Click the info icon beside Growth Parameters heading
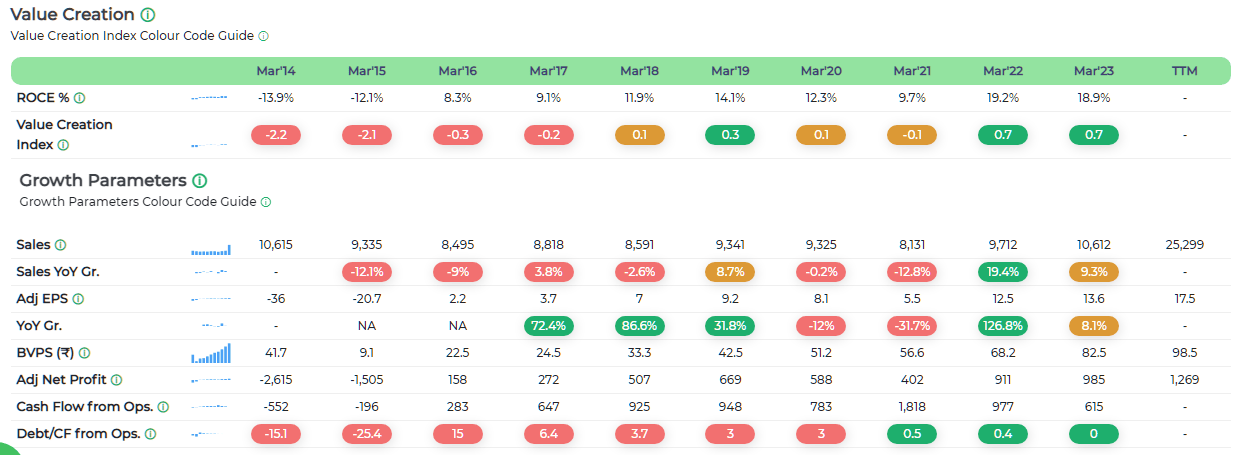This screenshot has height=455, width=1255. click(199, 181)
